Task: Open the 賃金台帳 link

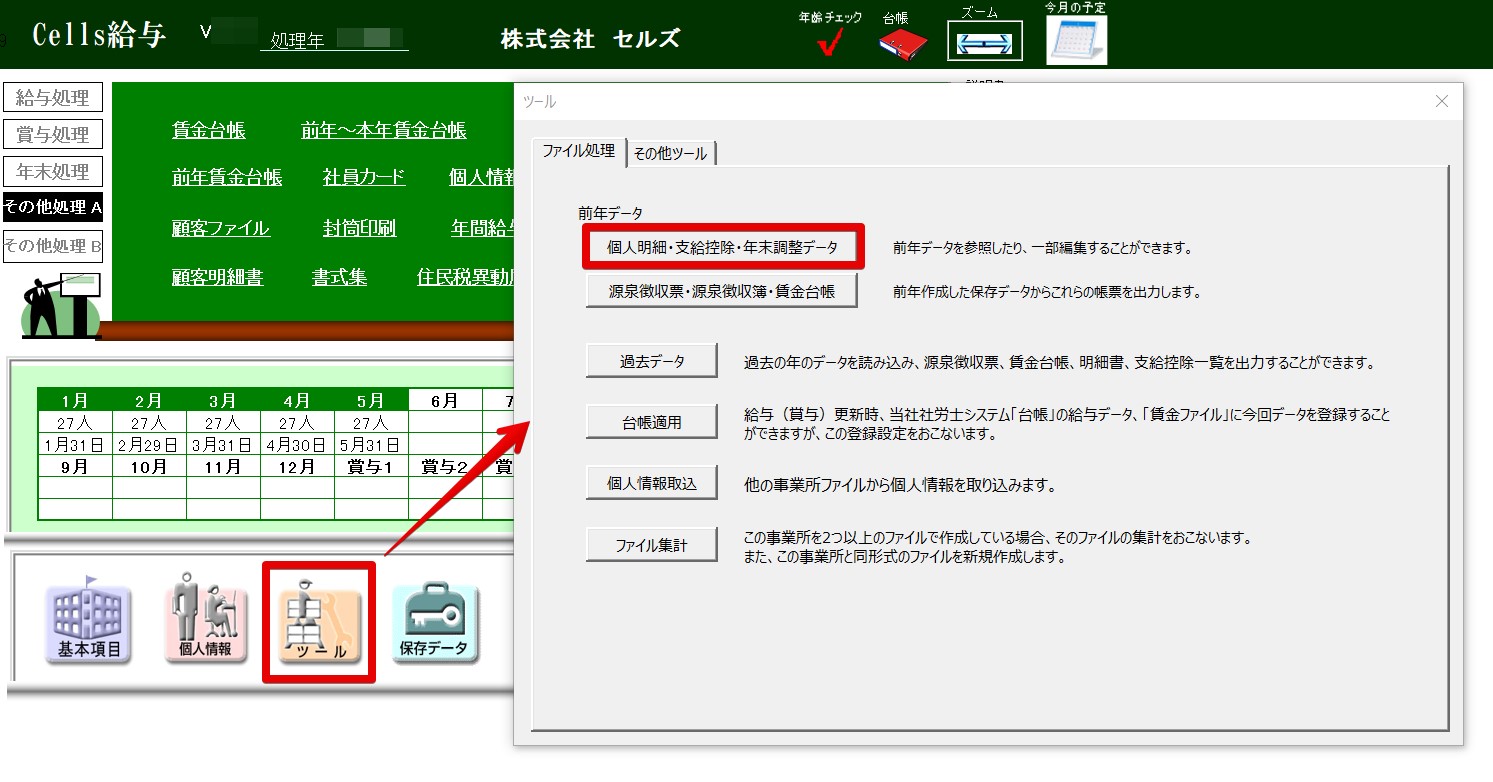Action: (x=208, y=131)
